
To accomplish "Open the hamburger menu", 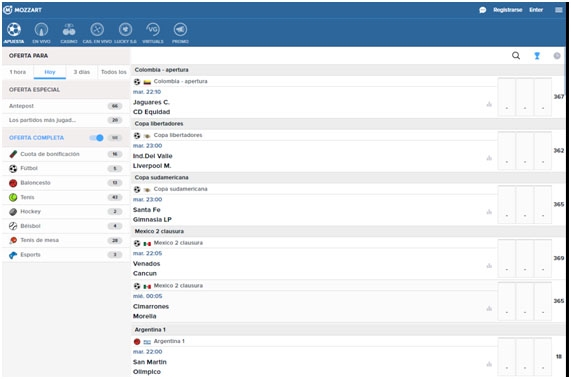I will (x=559, y=10).
